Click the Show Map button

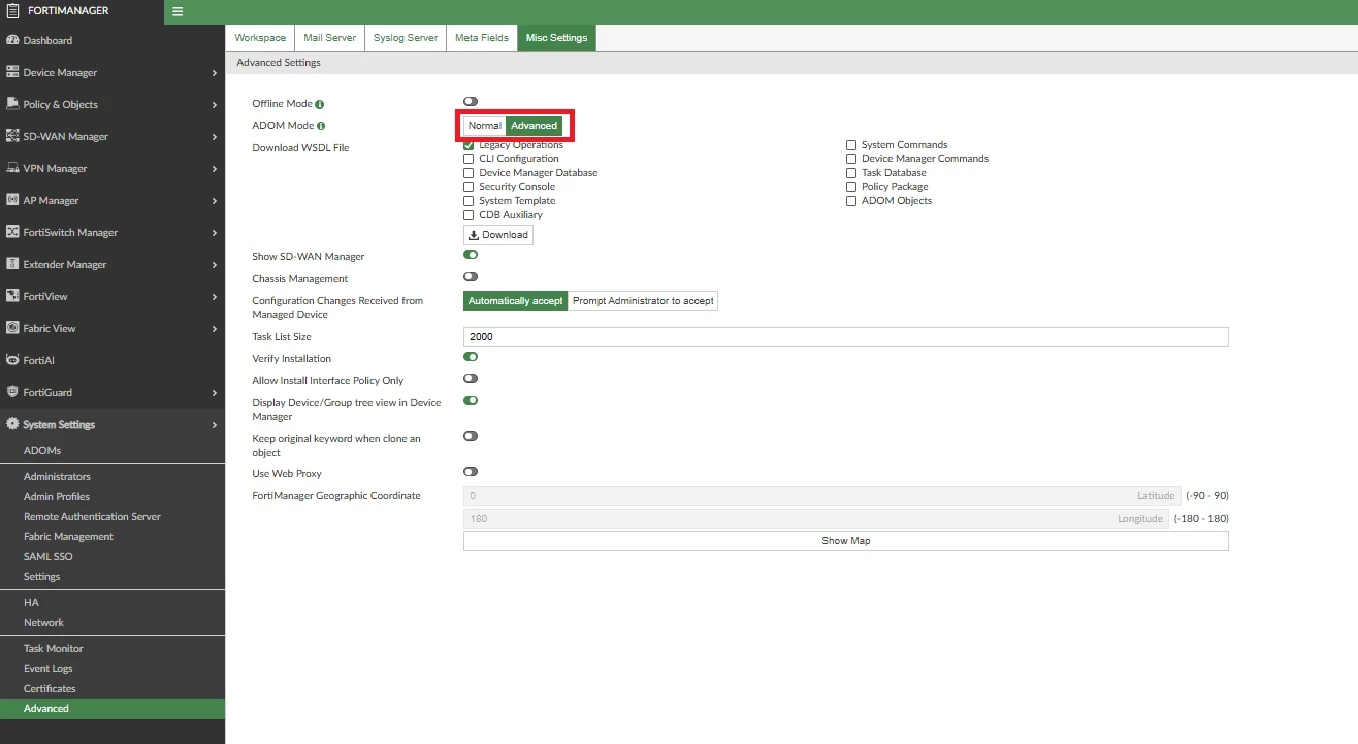point(845,541)
